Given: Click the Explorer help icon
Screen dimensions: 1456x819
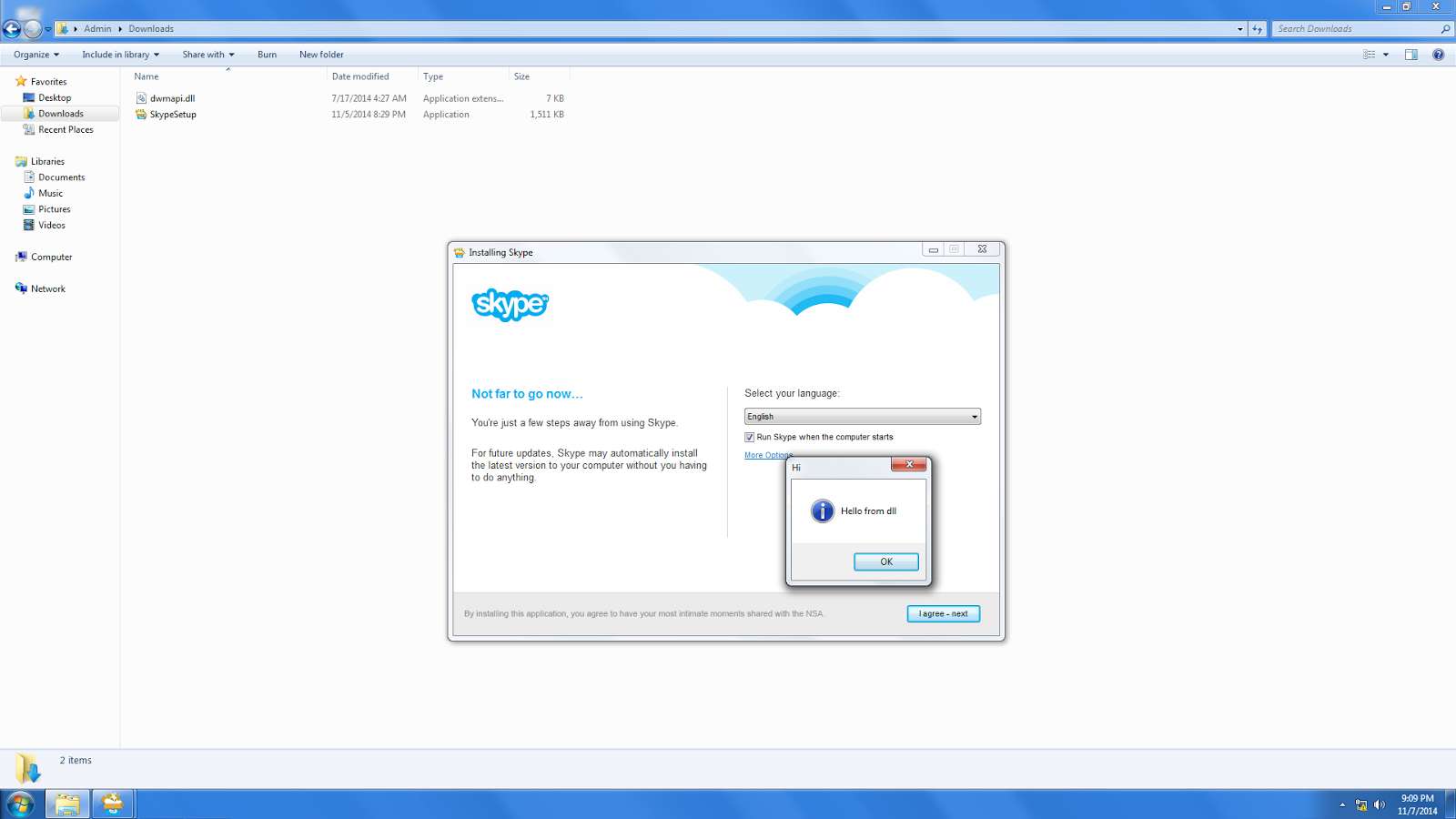Looking at the screenshot, I should point(1438,55).
